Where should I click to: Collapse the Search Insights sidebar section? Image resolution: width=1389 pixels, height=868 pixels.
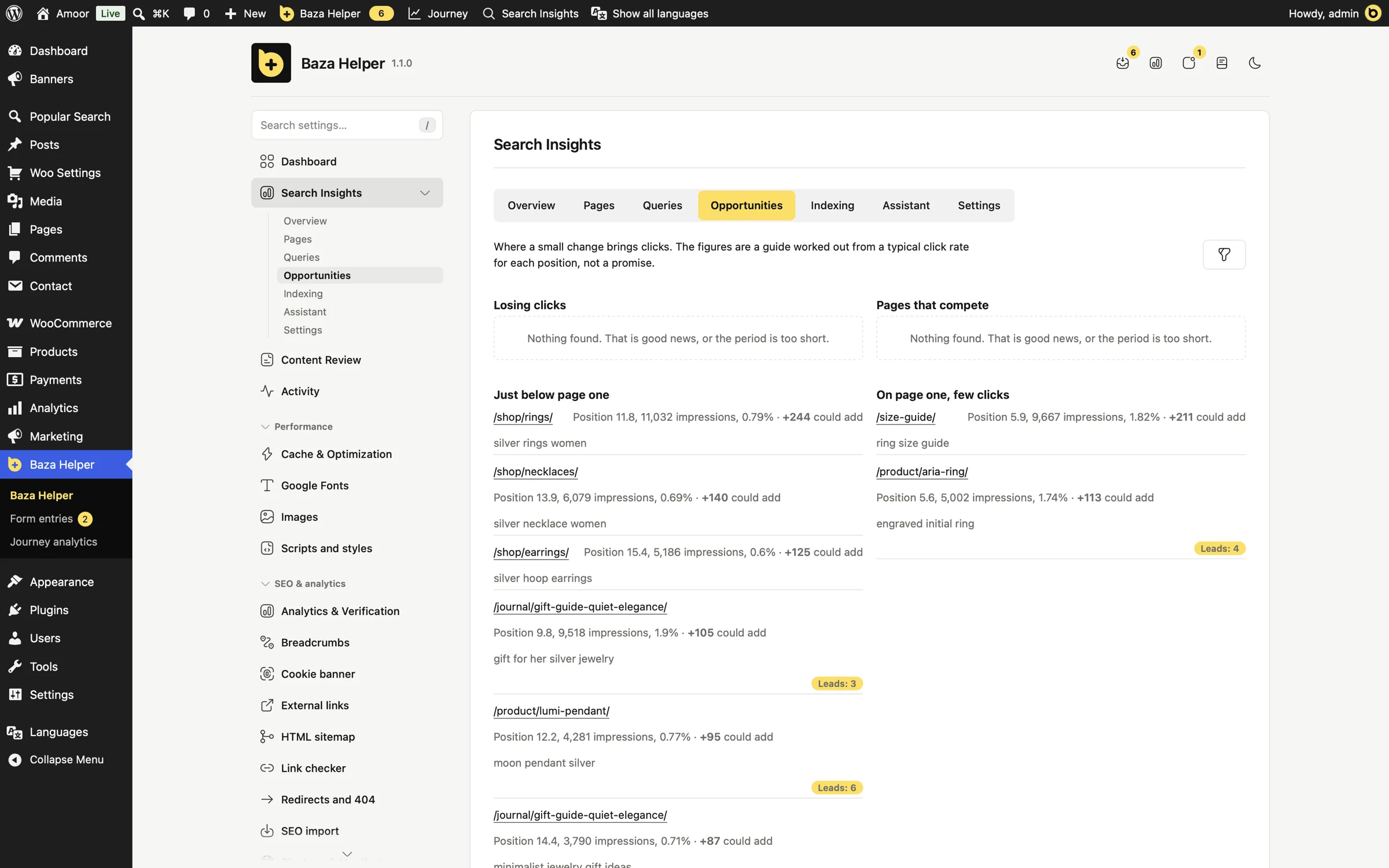coord(425,193)
